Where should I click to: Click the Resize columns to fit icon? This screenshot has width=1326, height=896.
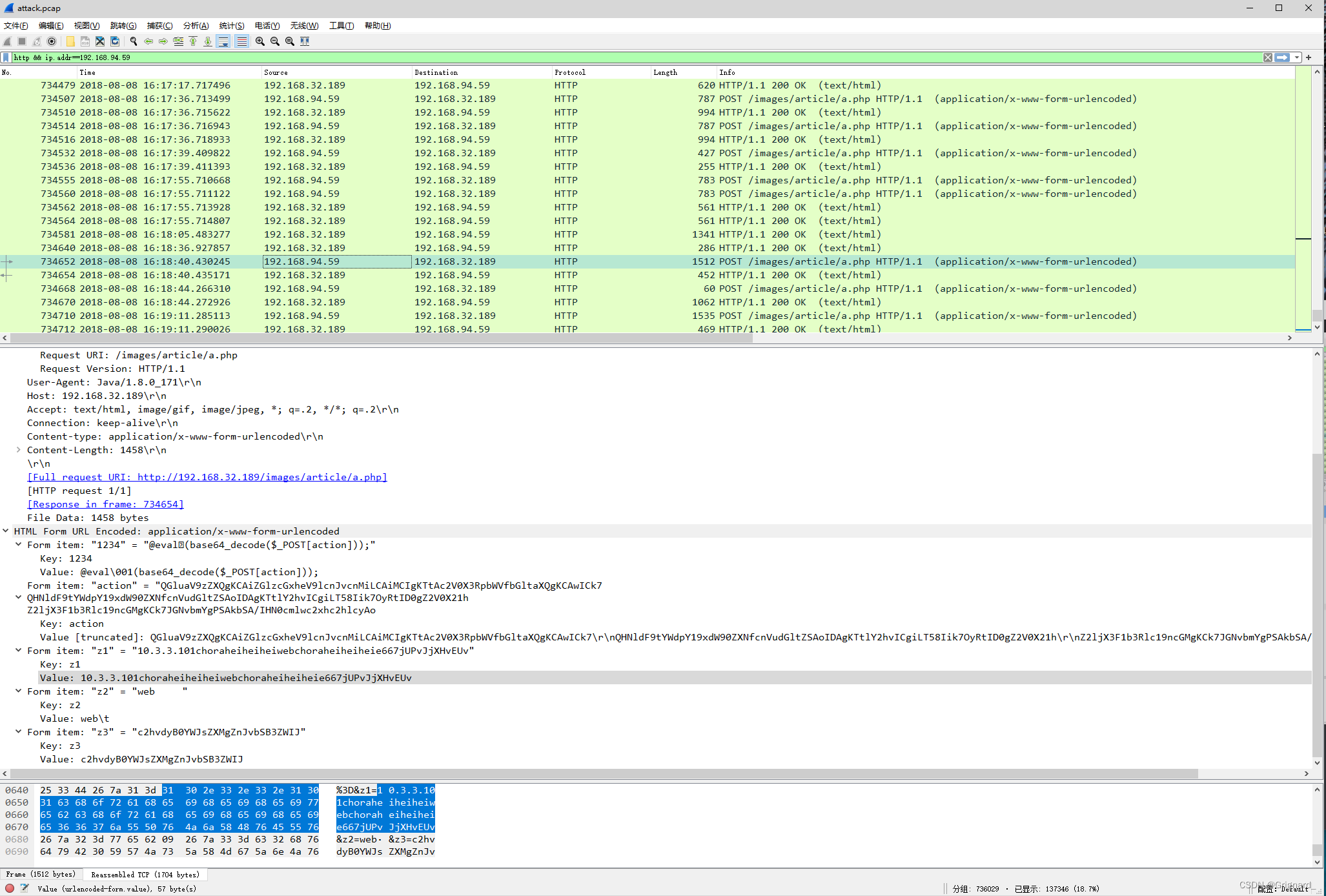coord(305,41)
